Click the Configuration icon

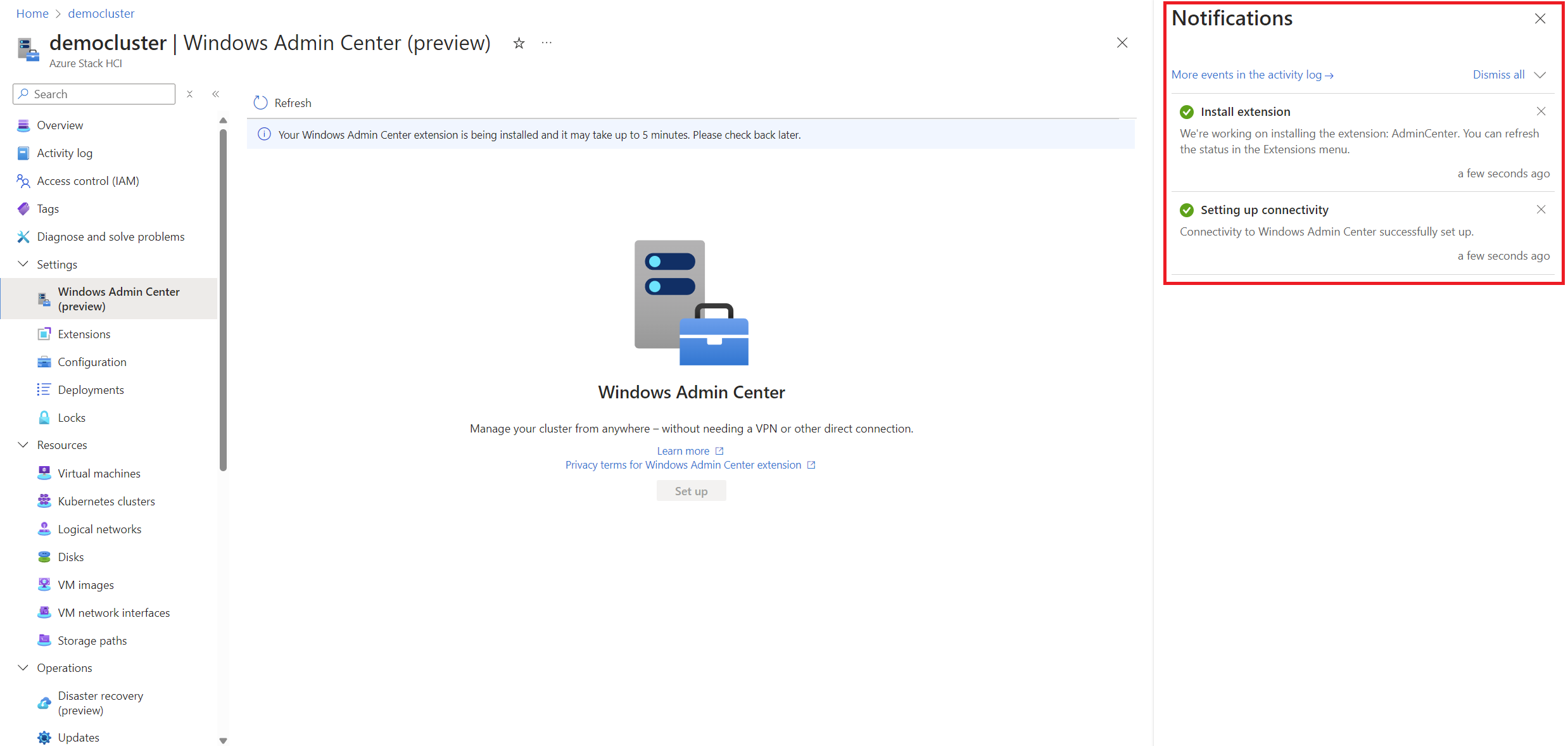pyautogui.click(x=44, y=362)
